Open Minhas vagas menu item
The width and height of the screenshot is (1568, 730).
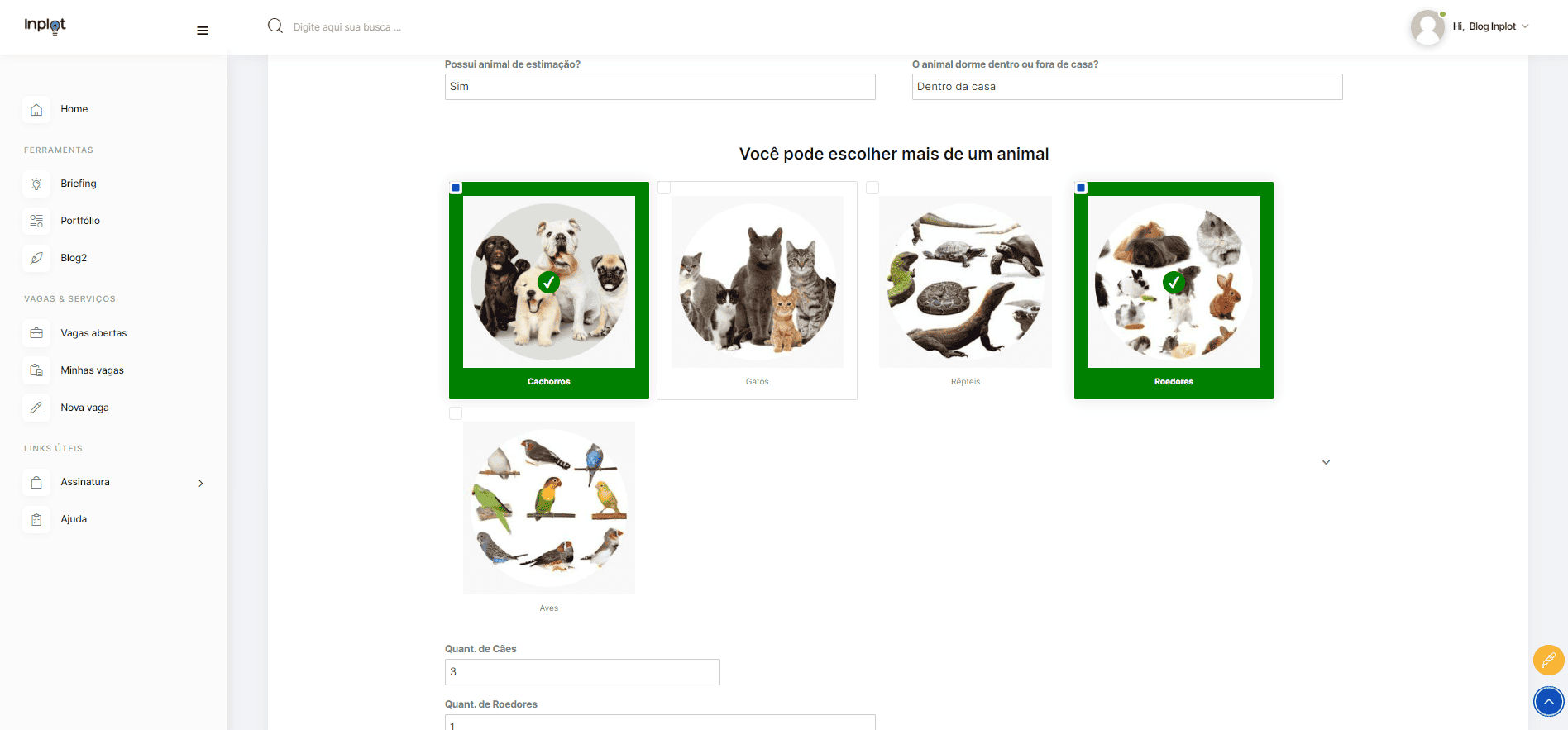(x=92, y=370)
